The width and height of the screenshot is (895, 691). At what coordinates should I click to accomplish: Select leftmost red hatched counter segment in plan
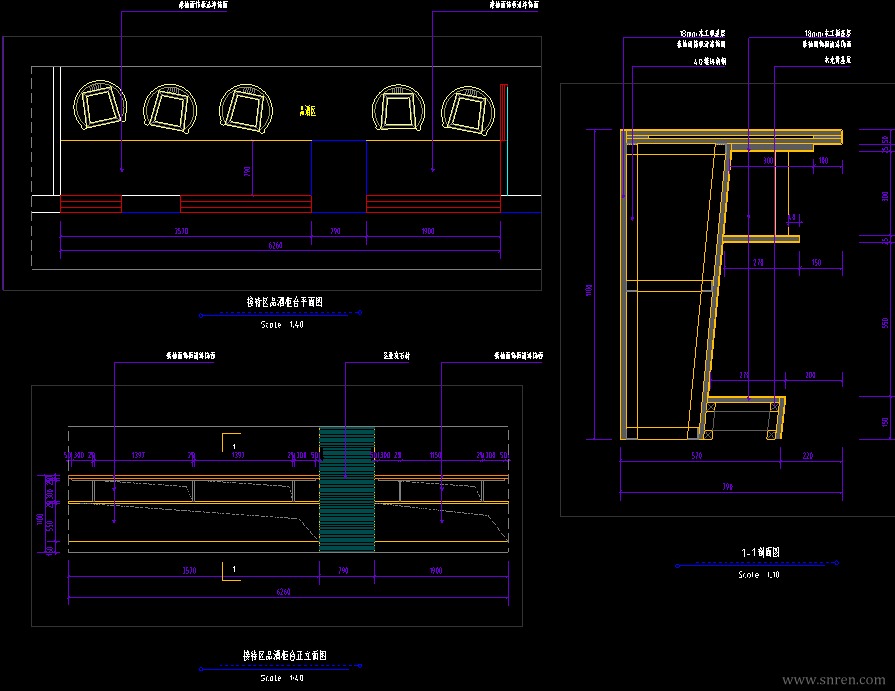pos(91,204)
